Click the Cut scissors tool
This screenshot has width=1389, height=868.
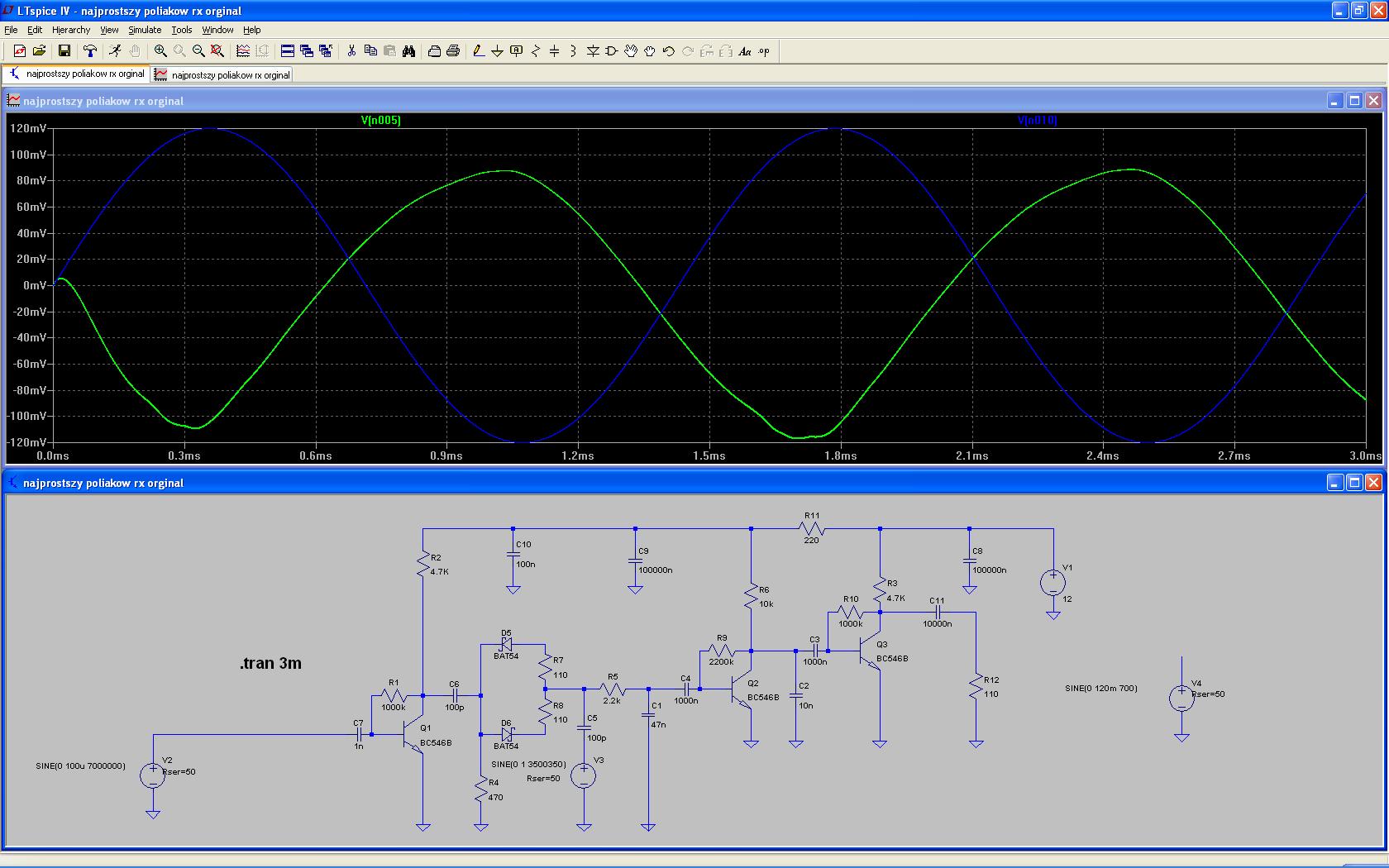[351, 51]
